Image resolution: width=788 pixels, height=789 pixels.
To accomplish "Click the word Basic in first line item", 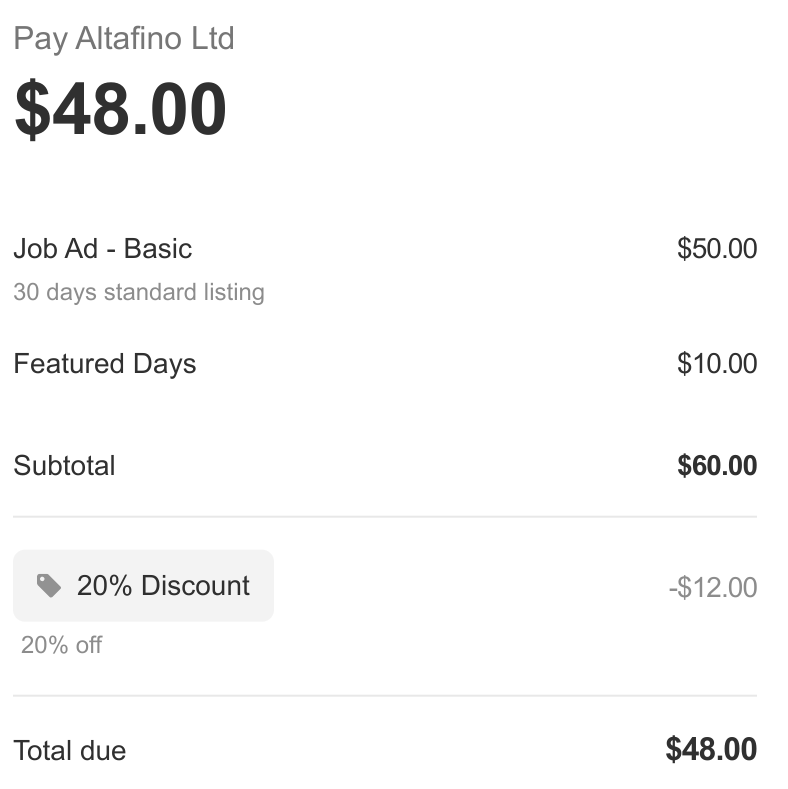I will pos(157,249).
